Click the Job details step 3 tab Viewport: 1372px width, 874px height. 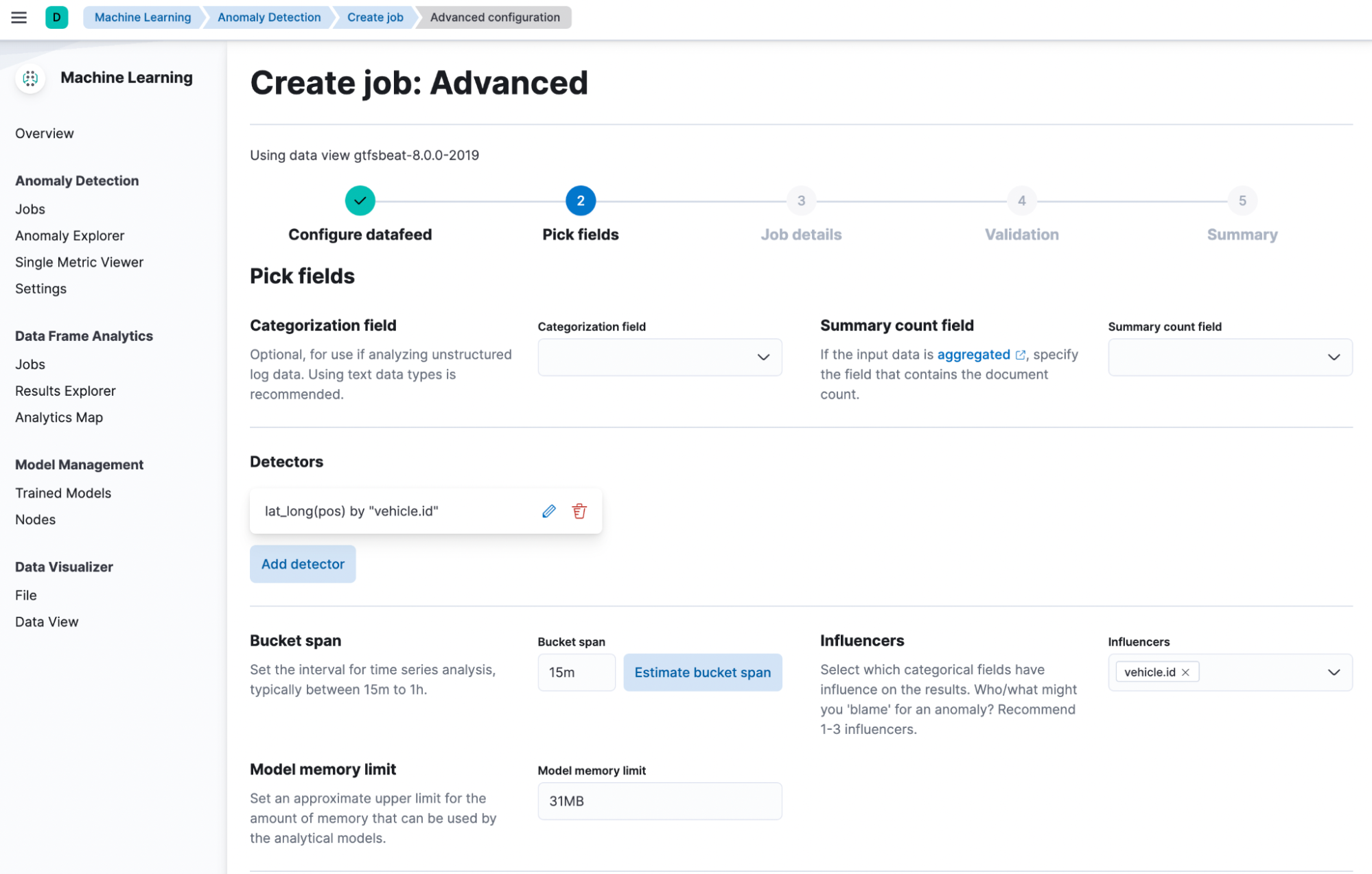(x=800, y=201)
